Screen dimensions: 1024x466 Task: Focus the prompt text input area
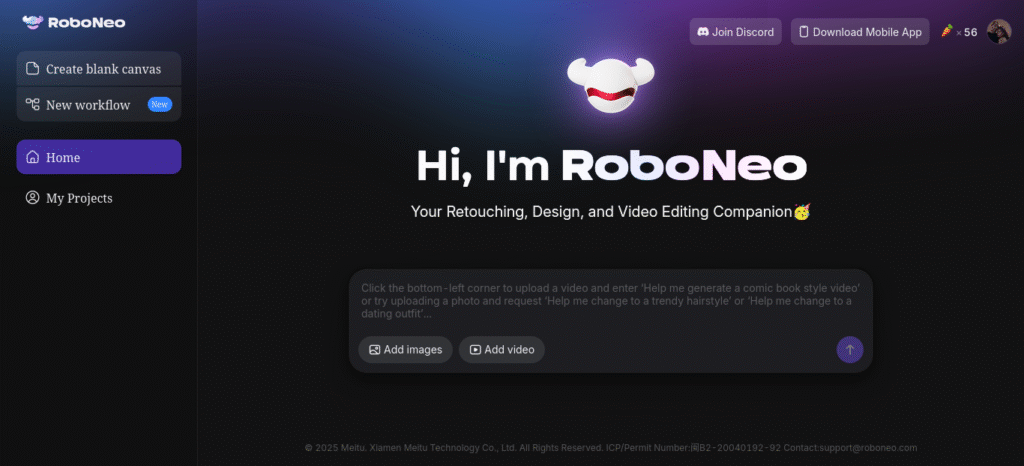pos(611,301)
